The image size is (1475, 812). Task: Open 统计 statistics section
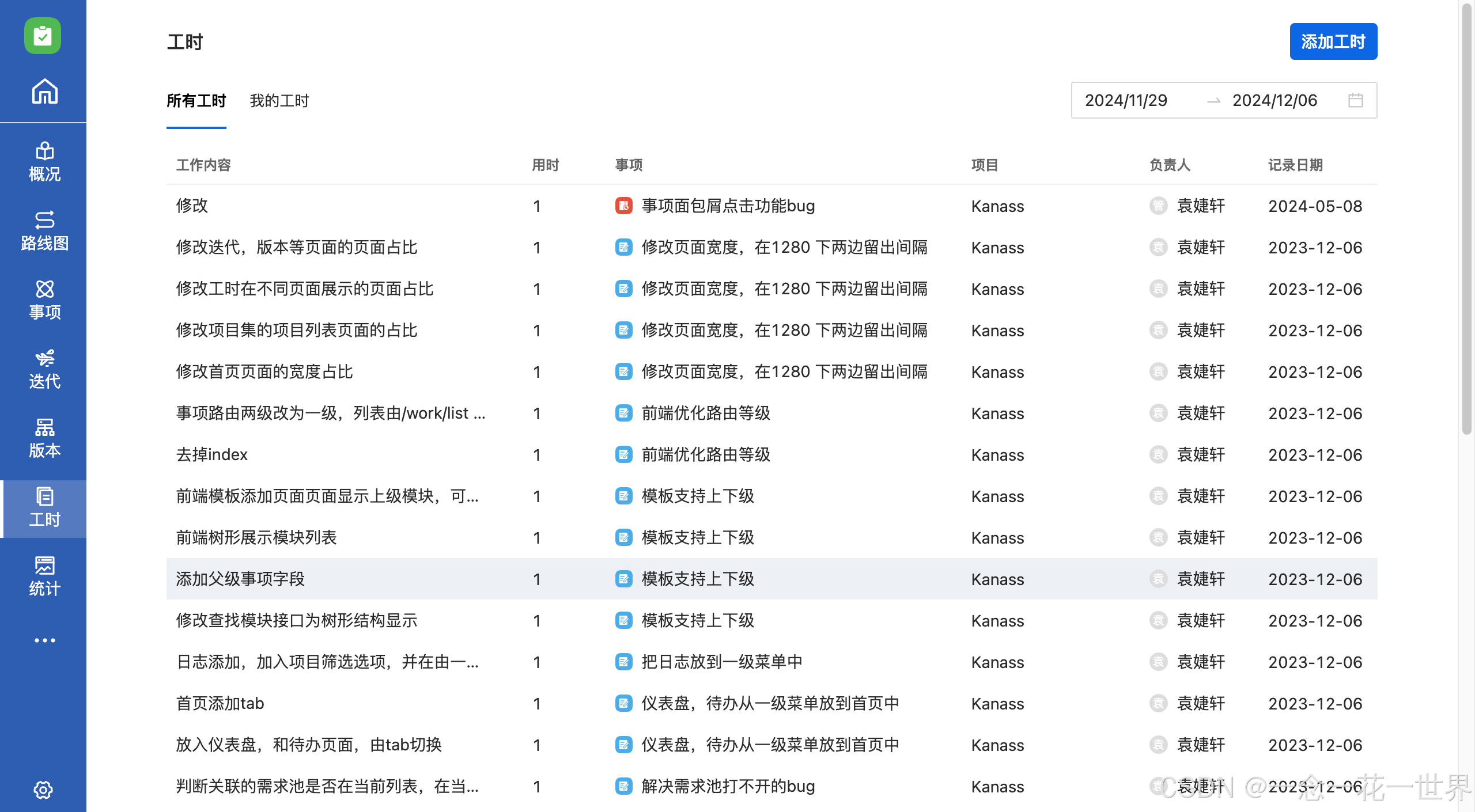[x=44, y=576]
